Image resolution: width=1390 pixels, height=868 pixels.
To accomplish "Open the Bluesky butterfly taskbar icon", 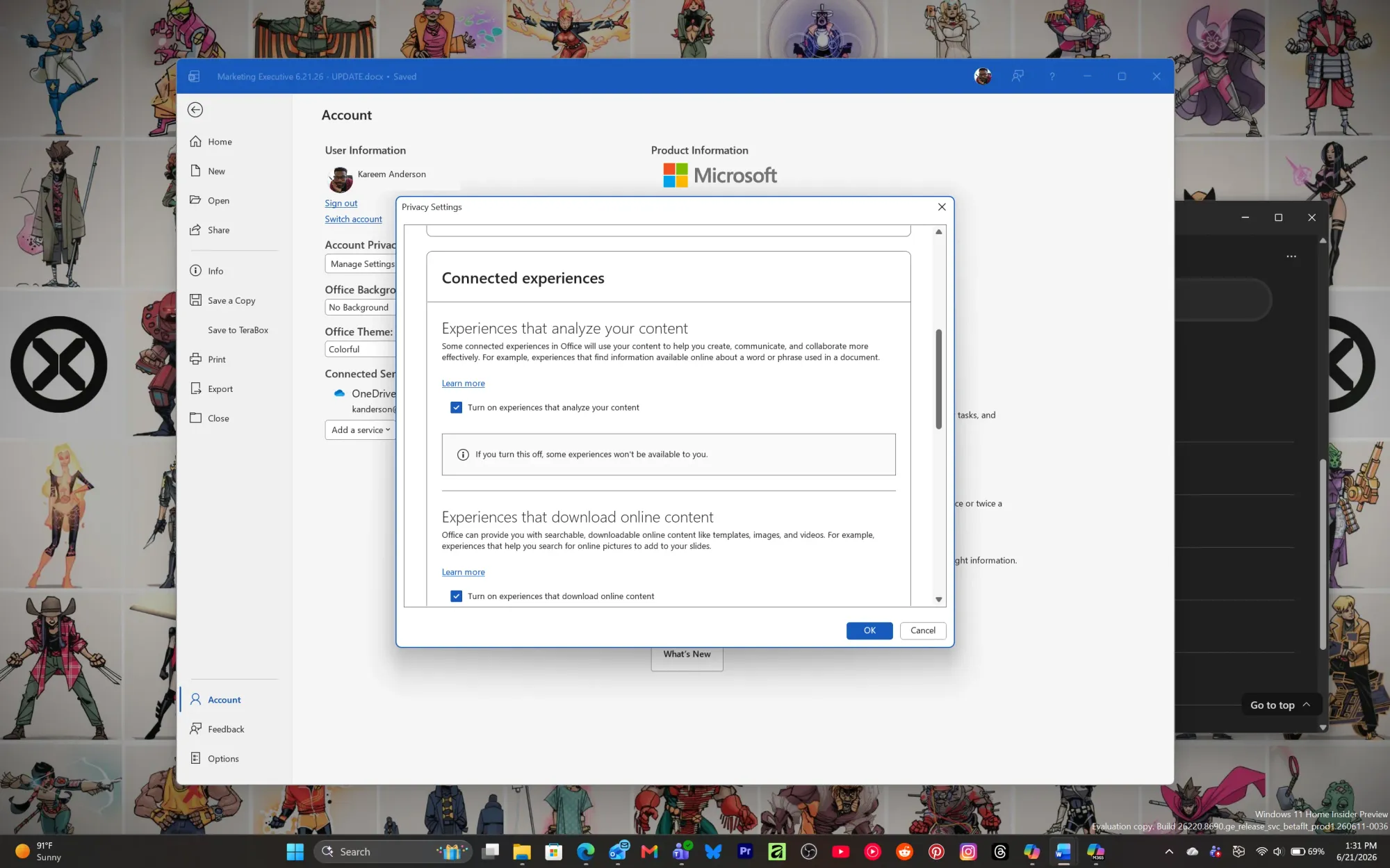I will [713, 851].
